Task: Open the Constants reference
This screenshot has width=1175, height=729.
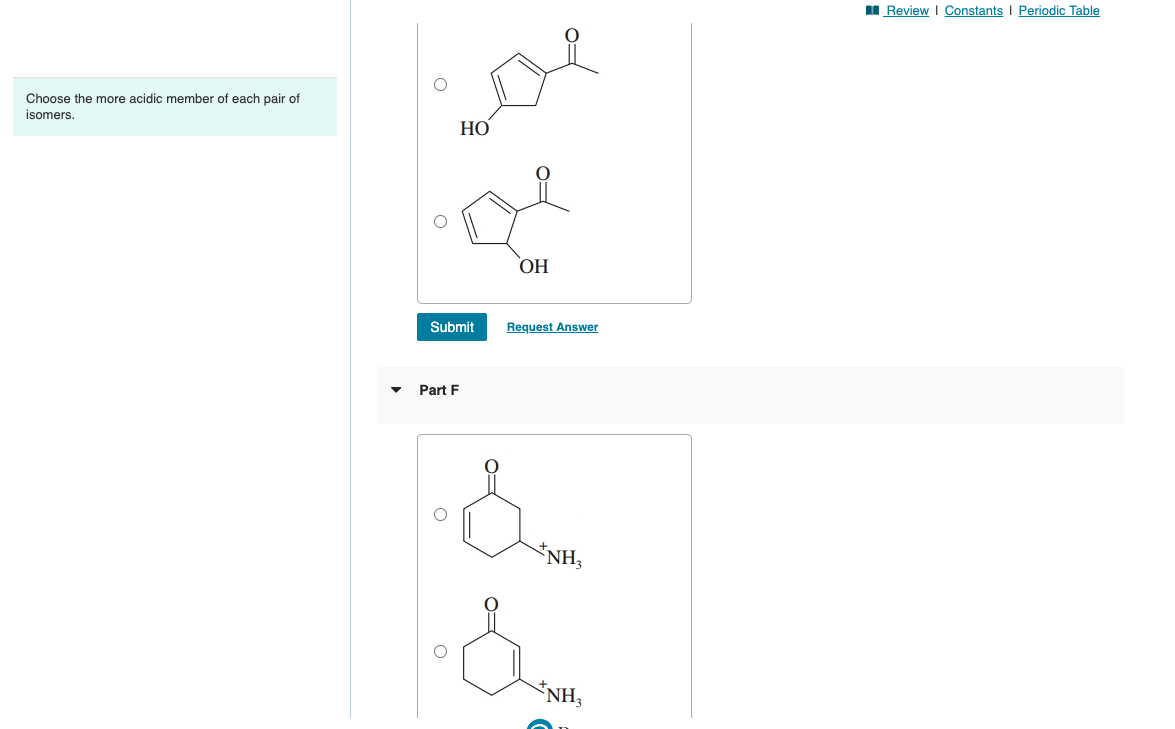Action: tap(973, 10)
